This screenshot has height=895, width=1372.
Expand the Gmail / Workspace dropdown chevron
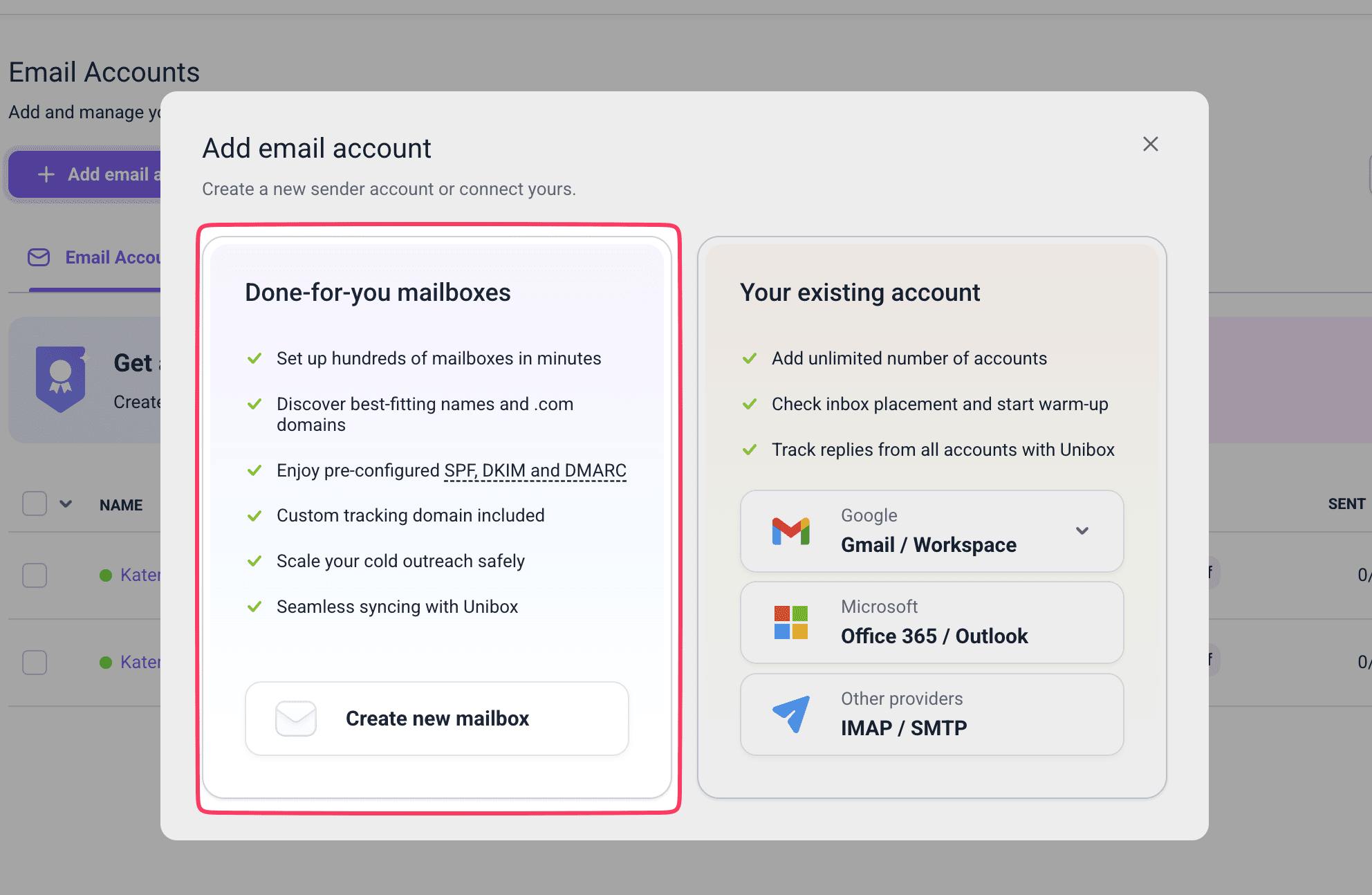pyautogui.click(x=1082, y=531)
